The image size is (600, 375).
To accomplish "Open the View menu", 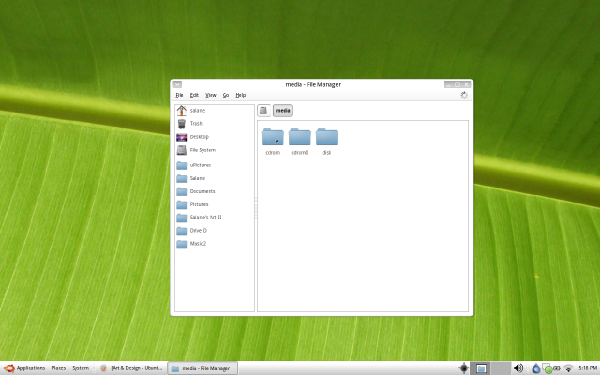I will [211, 95].
